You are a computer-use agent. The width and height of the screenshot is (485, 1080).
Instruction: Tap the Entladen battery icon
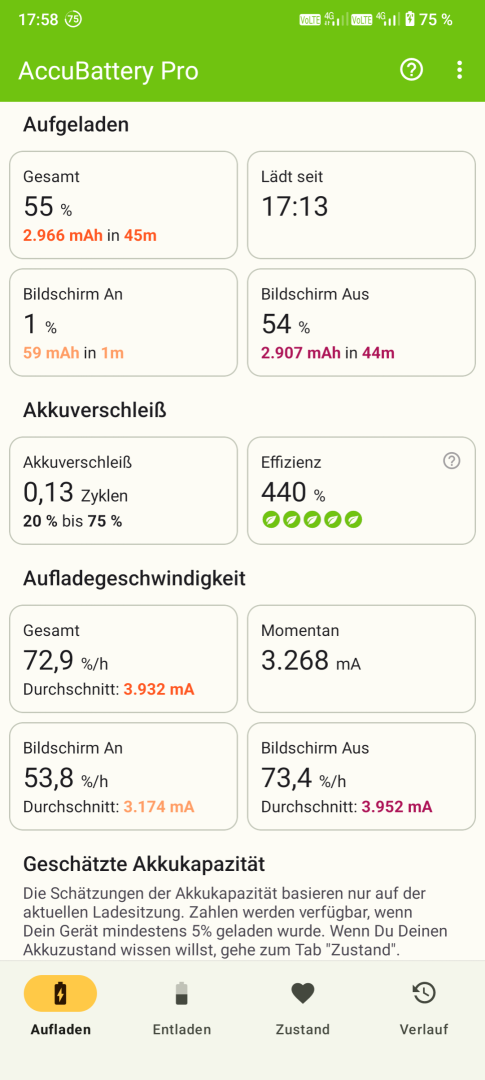[181, 993]
